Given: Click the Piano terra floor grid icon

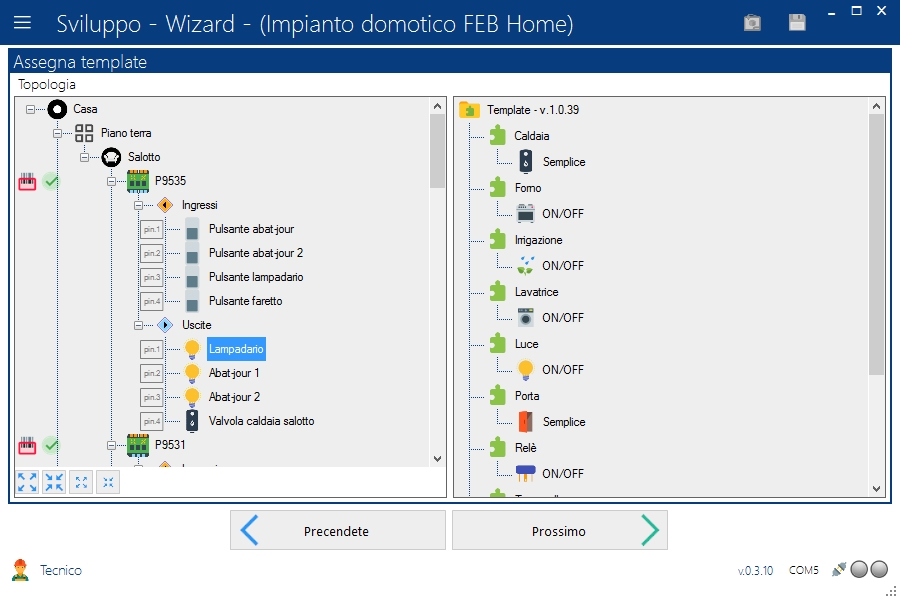Looking at the screenshot, I should 84,133.
